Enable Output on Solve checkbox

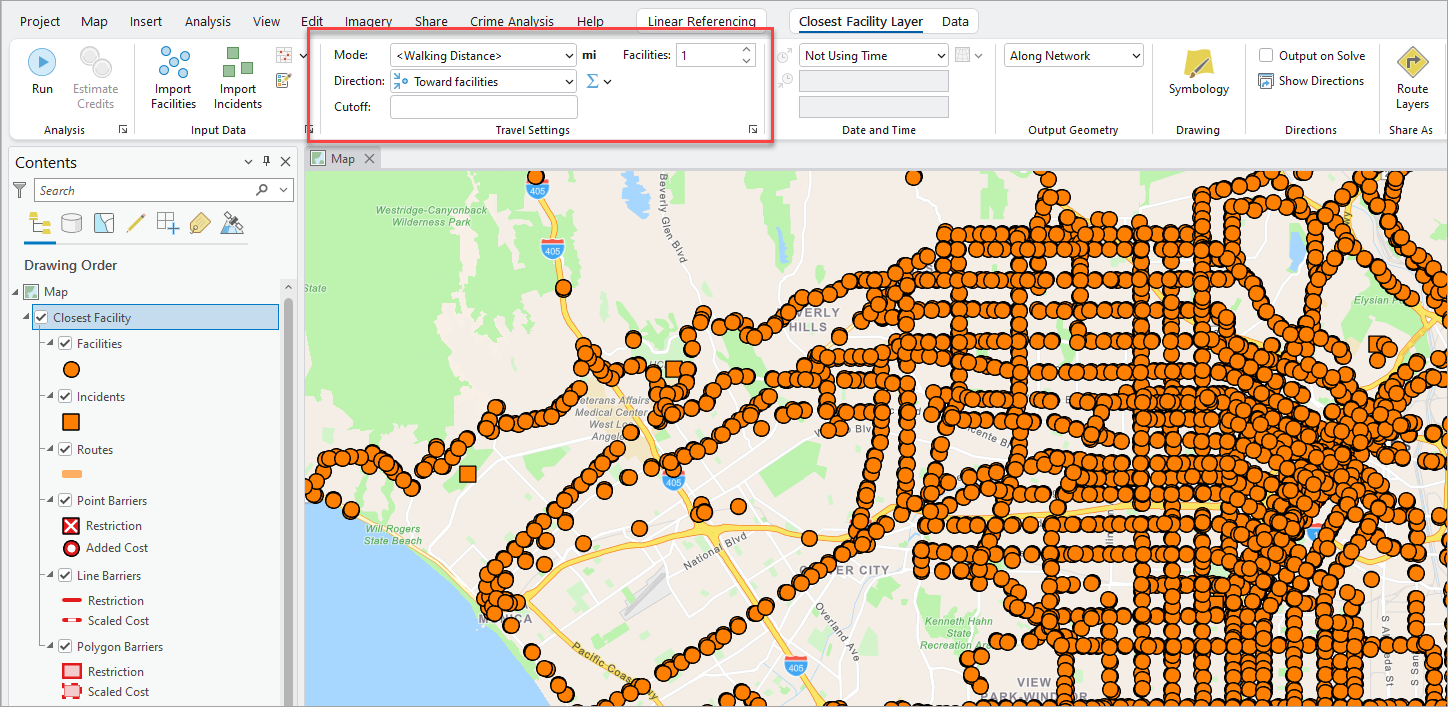(1266, 56)
